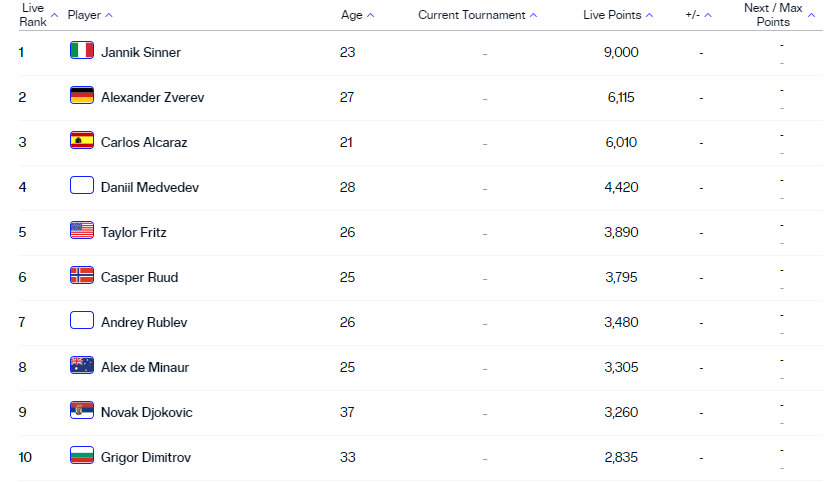Image resolution: width=840 pixels, height=482 pixels.
Task: Open Jannik Sinner's player profile link
Action: [141, 52]
